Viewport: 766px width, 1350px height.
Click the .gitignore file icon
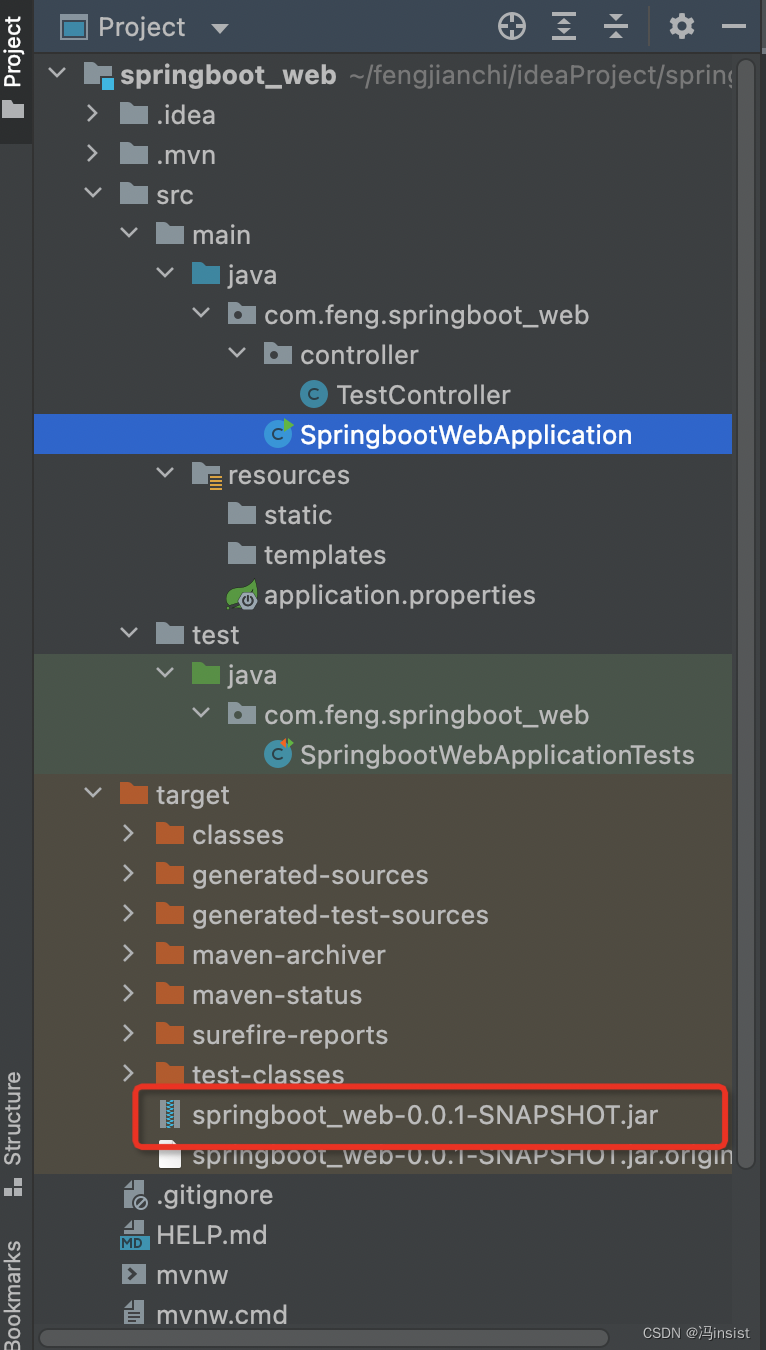point(134,1194)
